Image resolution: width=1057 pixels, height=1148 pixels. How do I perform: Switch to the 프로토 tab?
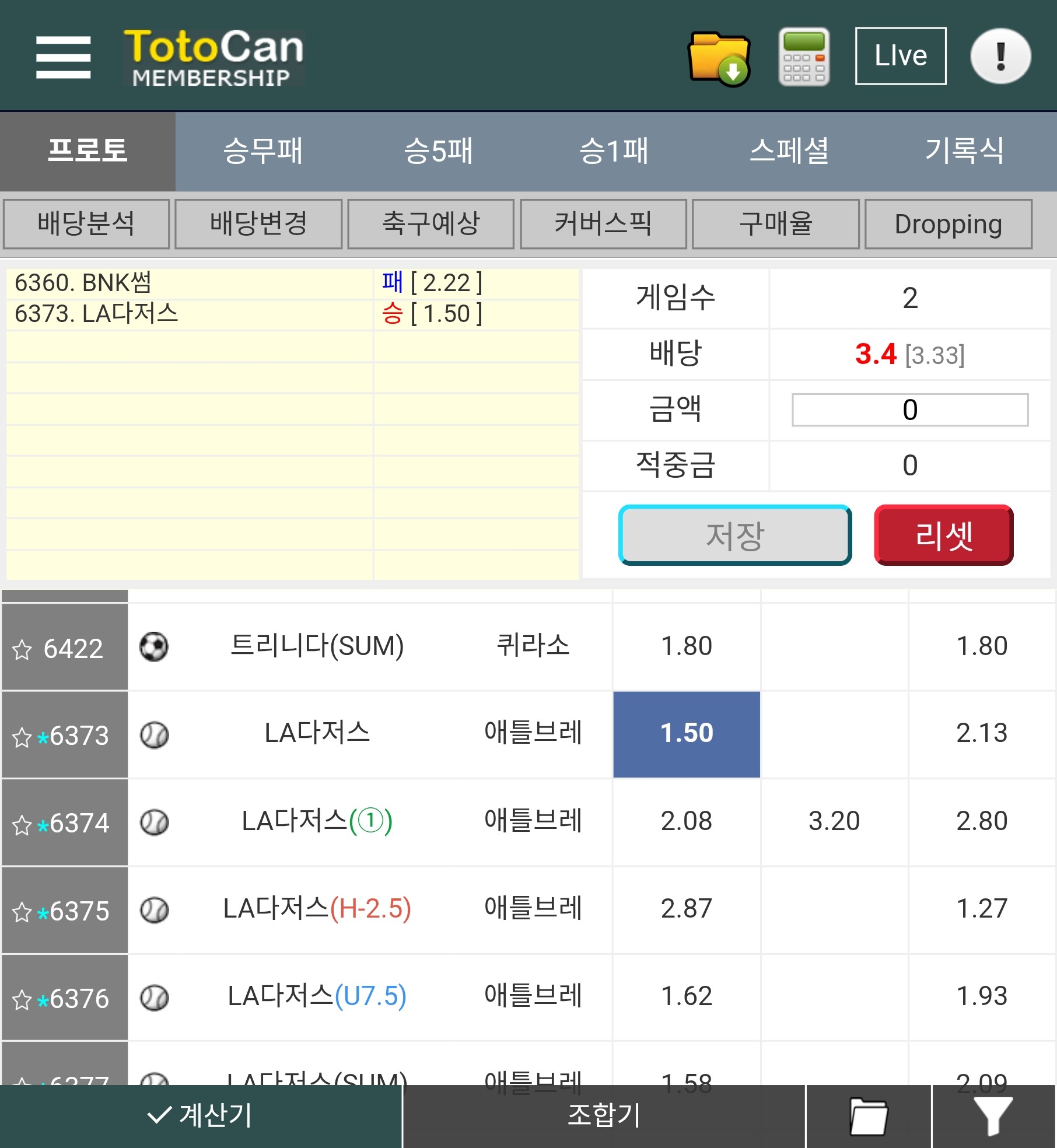(x=87, y=151)
